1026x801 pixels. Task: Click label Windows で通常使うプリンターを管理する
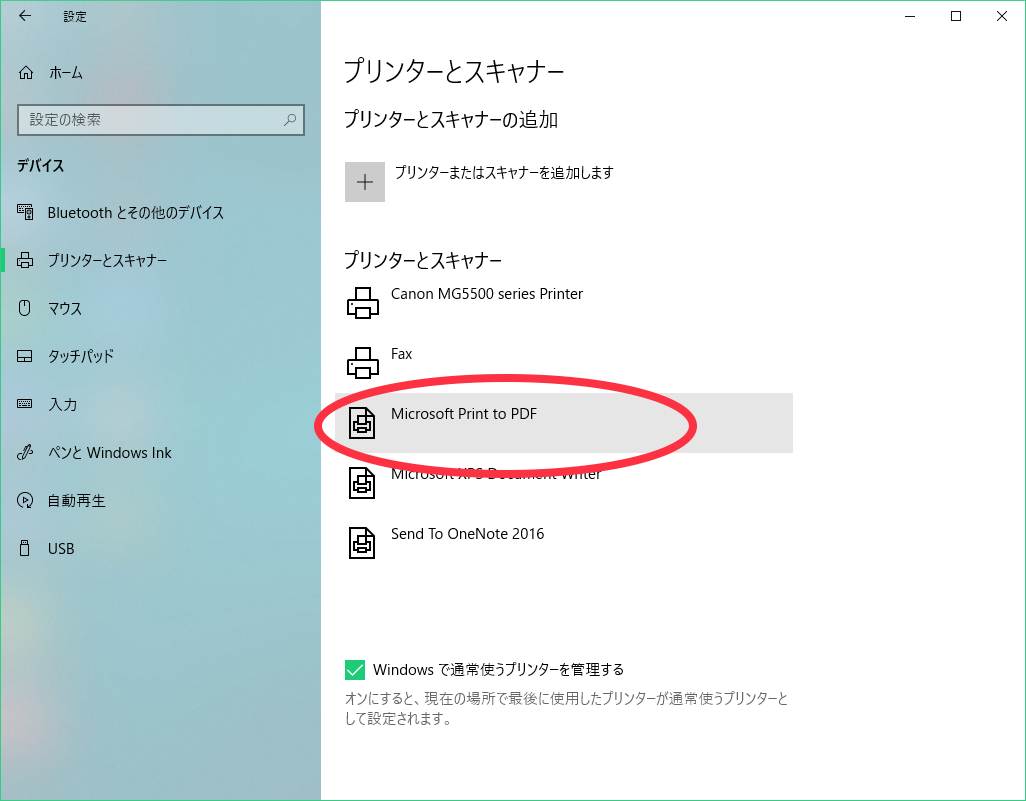(498, 670)
